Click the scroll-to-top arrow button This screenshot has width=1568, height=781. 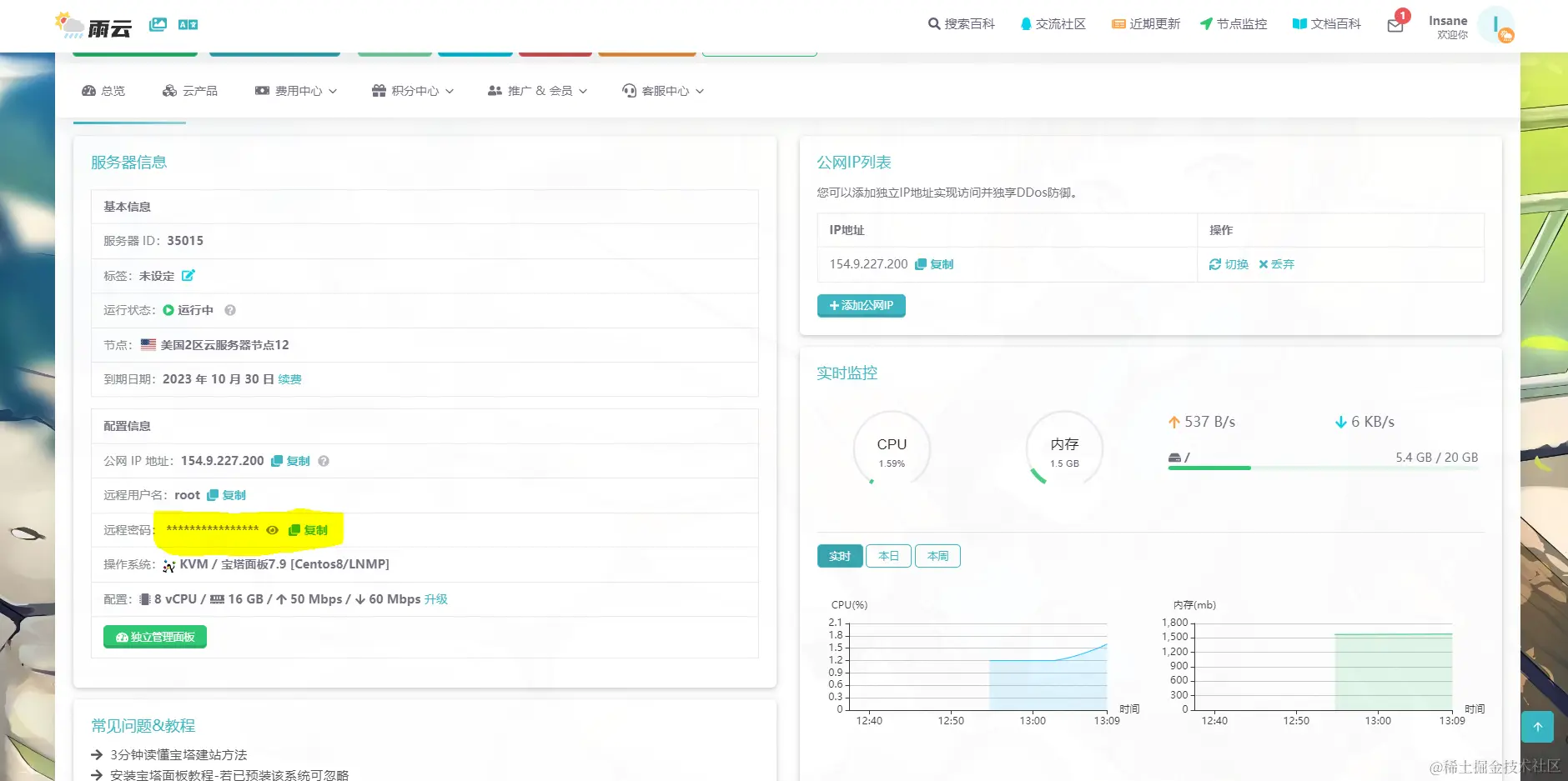[1538, 727]
